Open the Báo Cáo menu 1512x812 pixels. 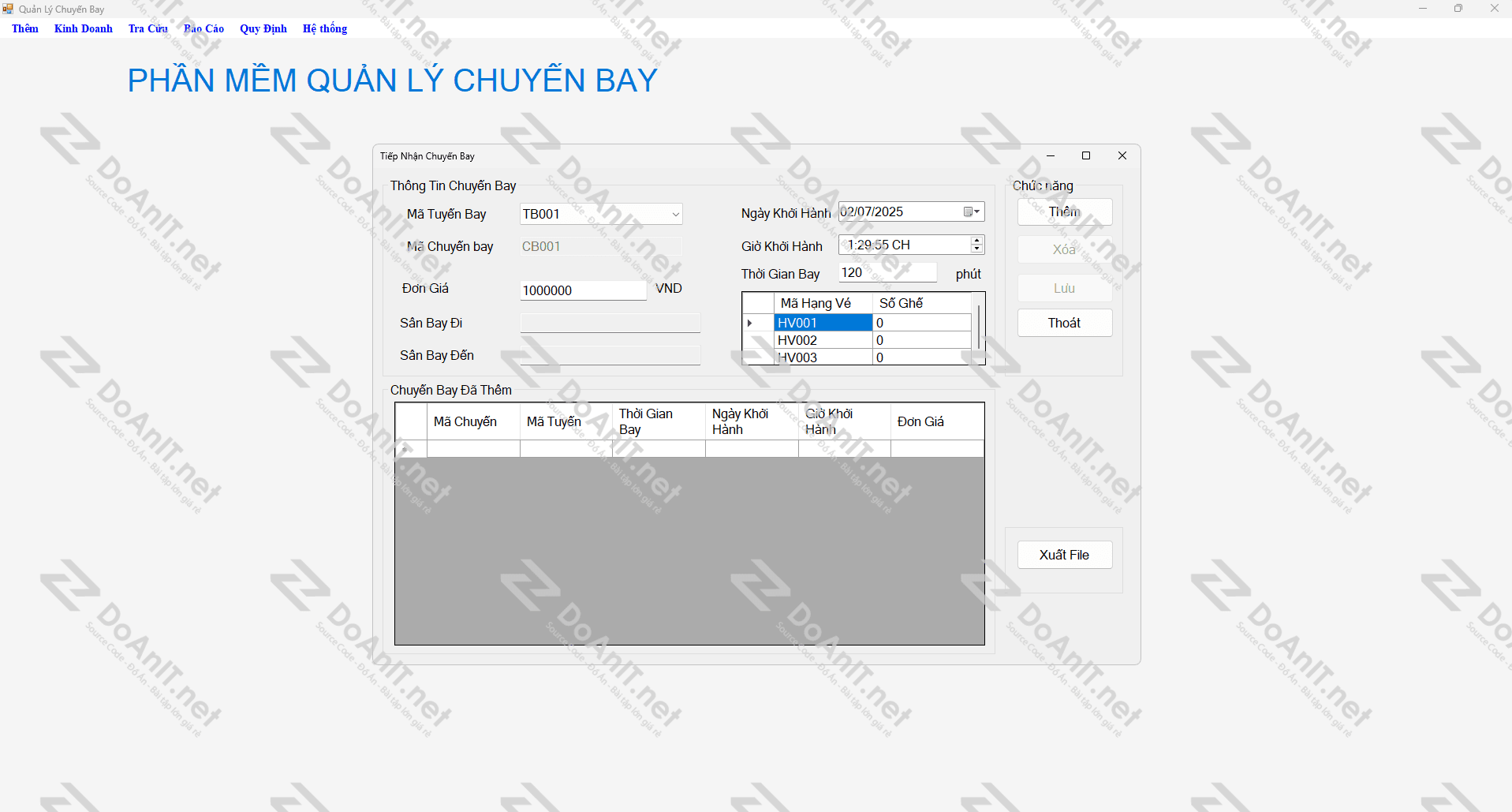coord(203,28)
